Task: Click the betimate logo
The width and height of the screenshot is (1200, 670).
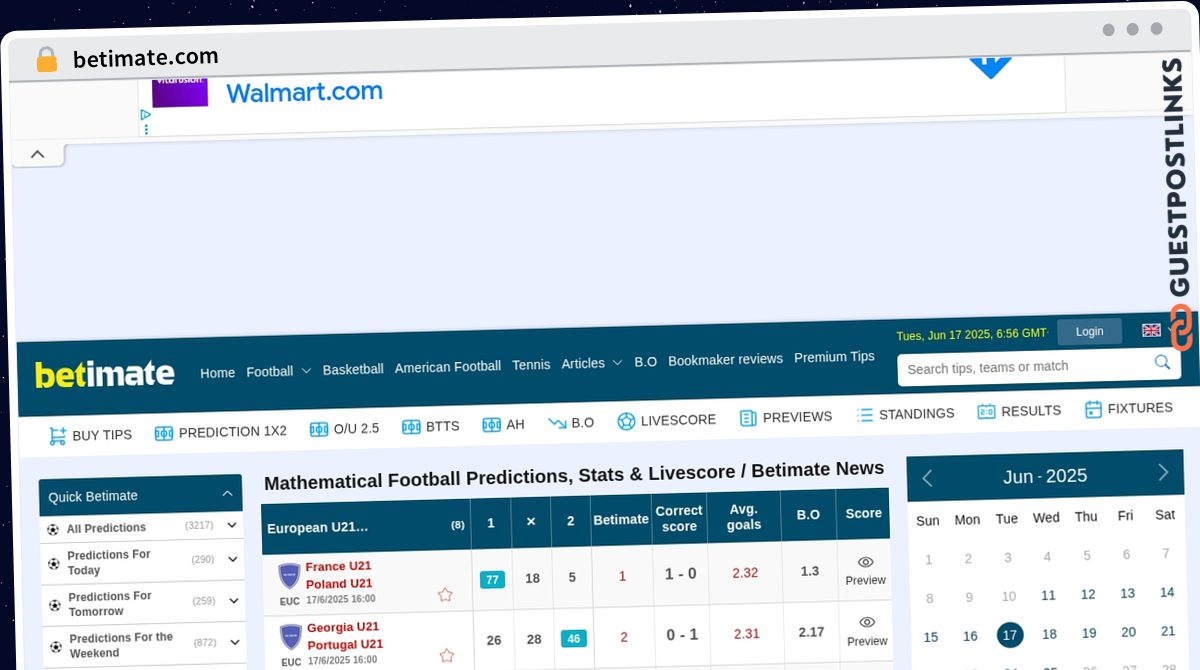Action: 105,374
